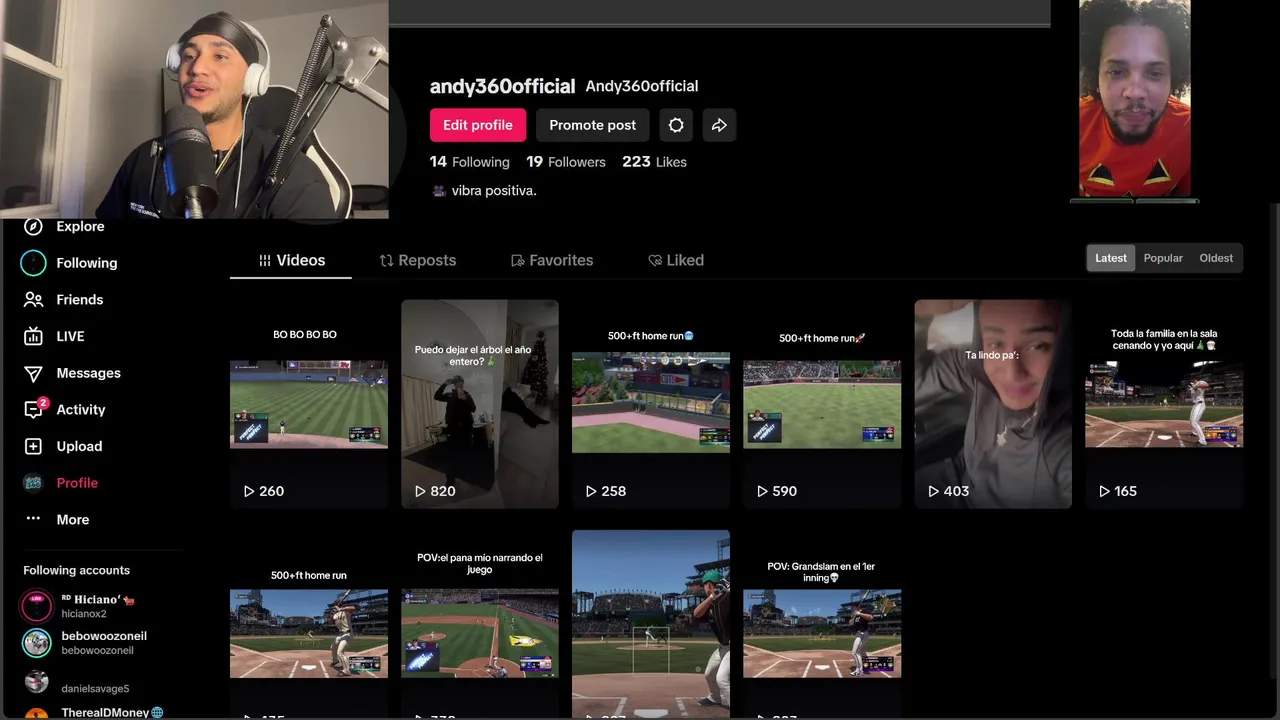This screenshot has height=720, width=1280.
Task: Open the Profile avatar icon in sidebar
Action: [33, 483]
